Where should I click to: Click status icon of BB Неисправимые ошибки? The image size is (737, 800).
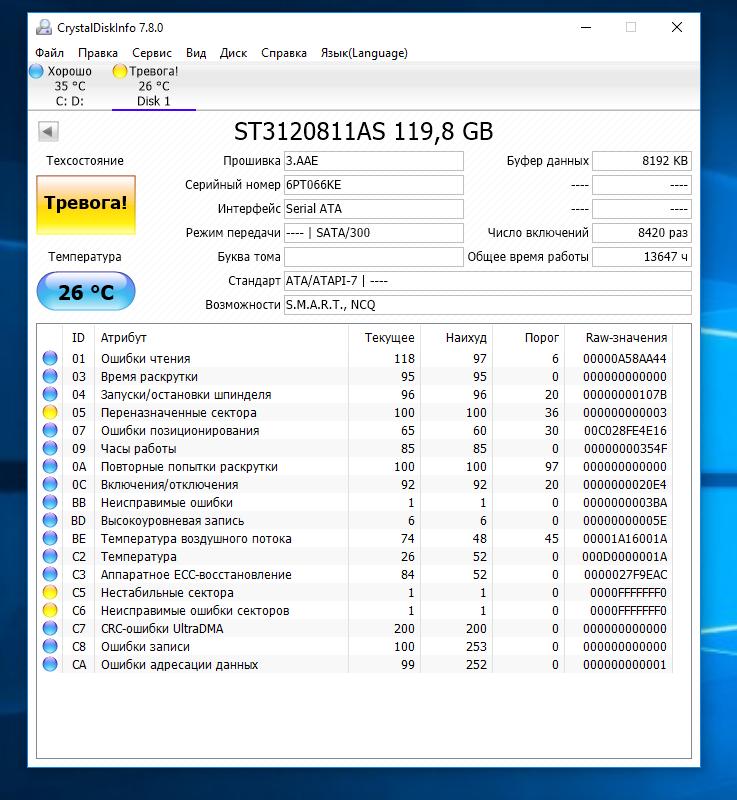pos(50,502)
